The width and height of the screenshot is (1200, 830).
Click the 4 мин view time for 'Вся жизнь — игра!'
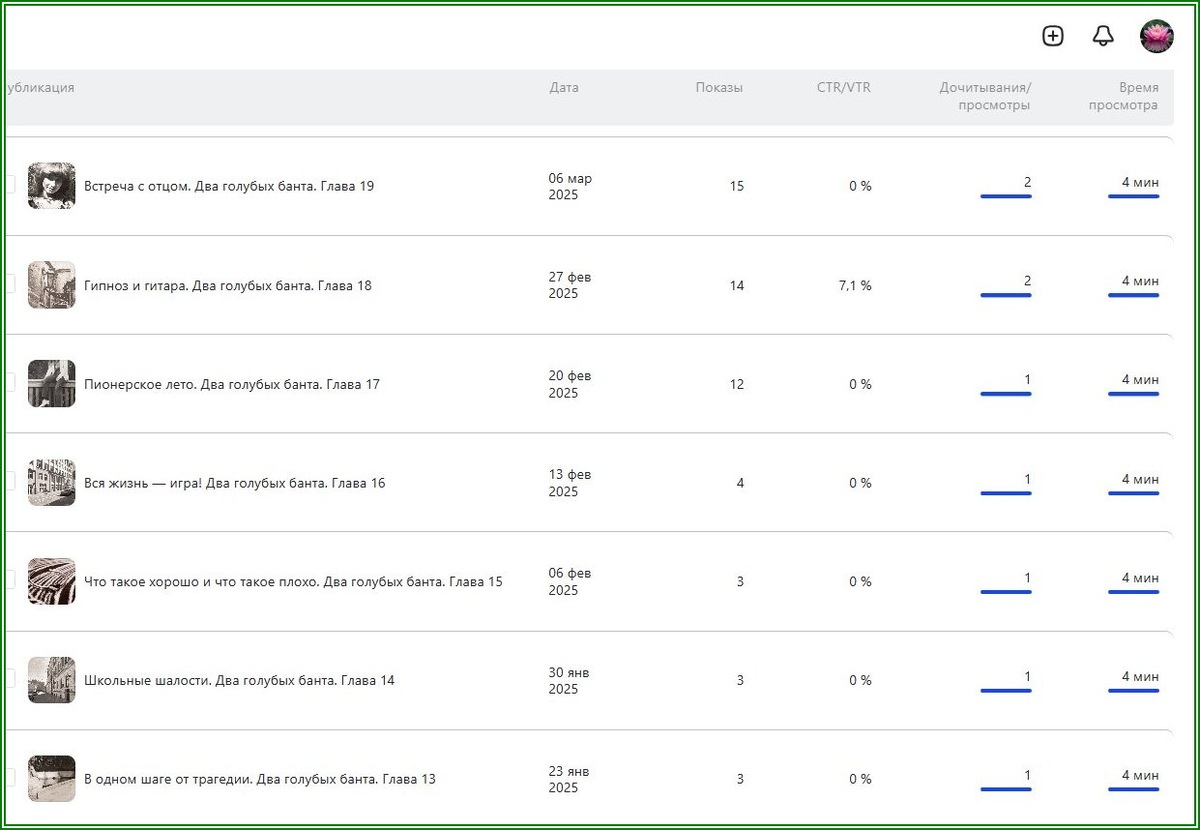click(x=1139, y=480)
